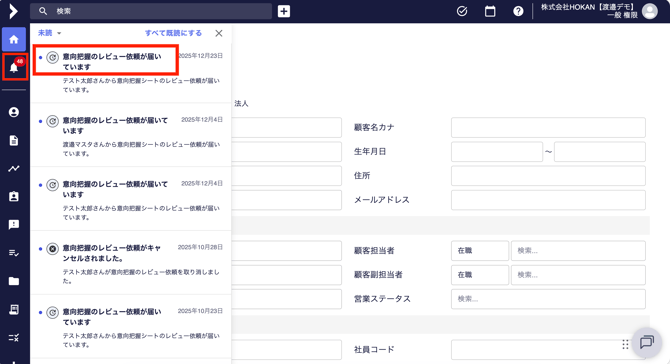Open the receipt icon in sidebar
Viewport: 670px width, 364px height.
(x=14, y=309)
